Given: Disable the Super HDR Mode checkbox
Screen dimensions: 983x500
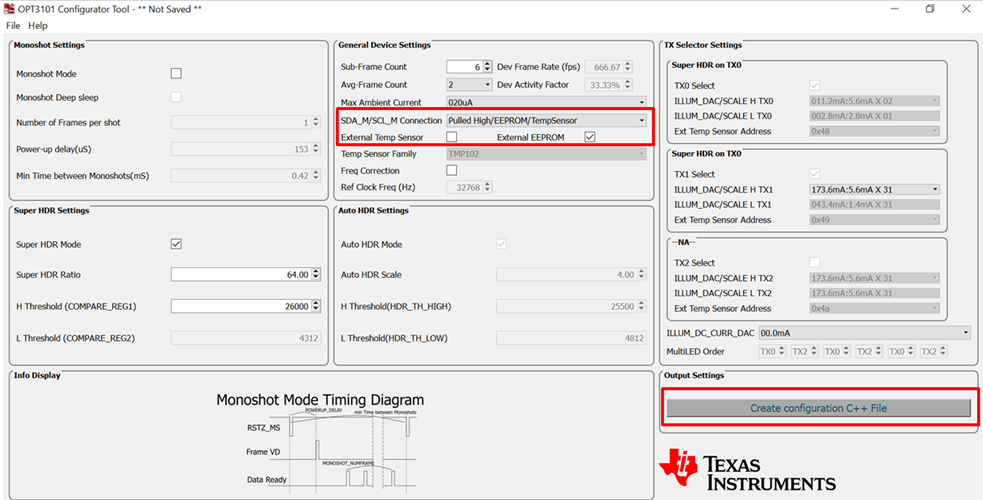Looking at the screenshot, I should tap(176, 244).
